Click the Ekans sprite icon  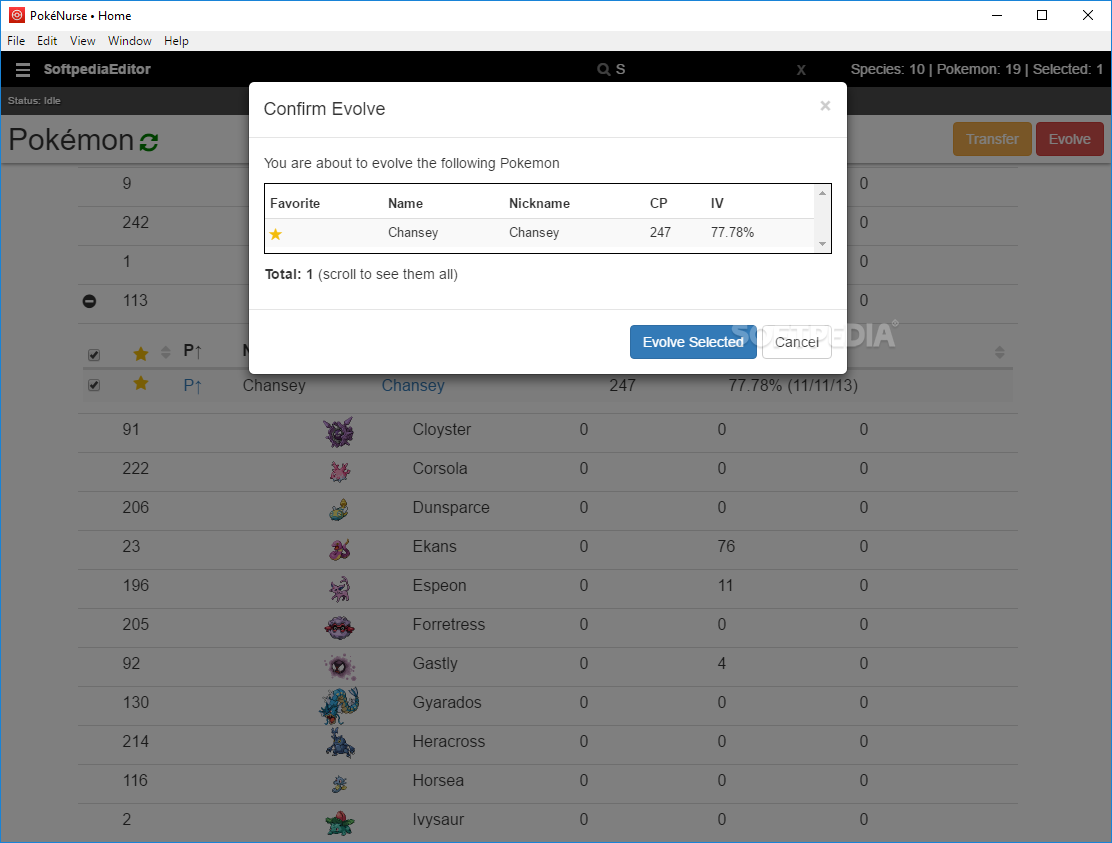point(340,549)
